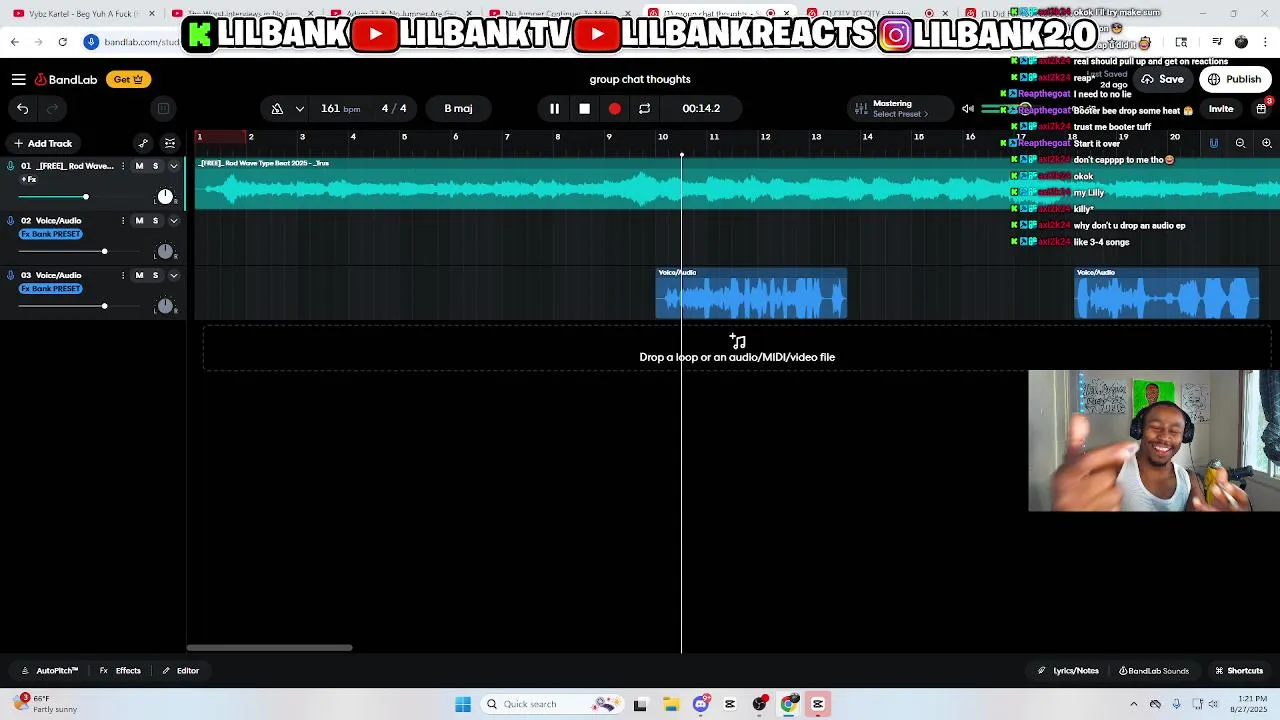Image resolution: width=1280 pixels, height=720 pixels.
Task: Open track 03 more-options menu
Action: point(123,275)
